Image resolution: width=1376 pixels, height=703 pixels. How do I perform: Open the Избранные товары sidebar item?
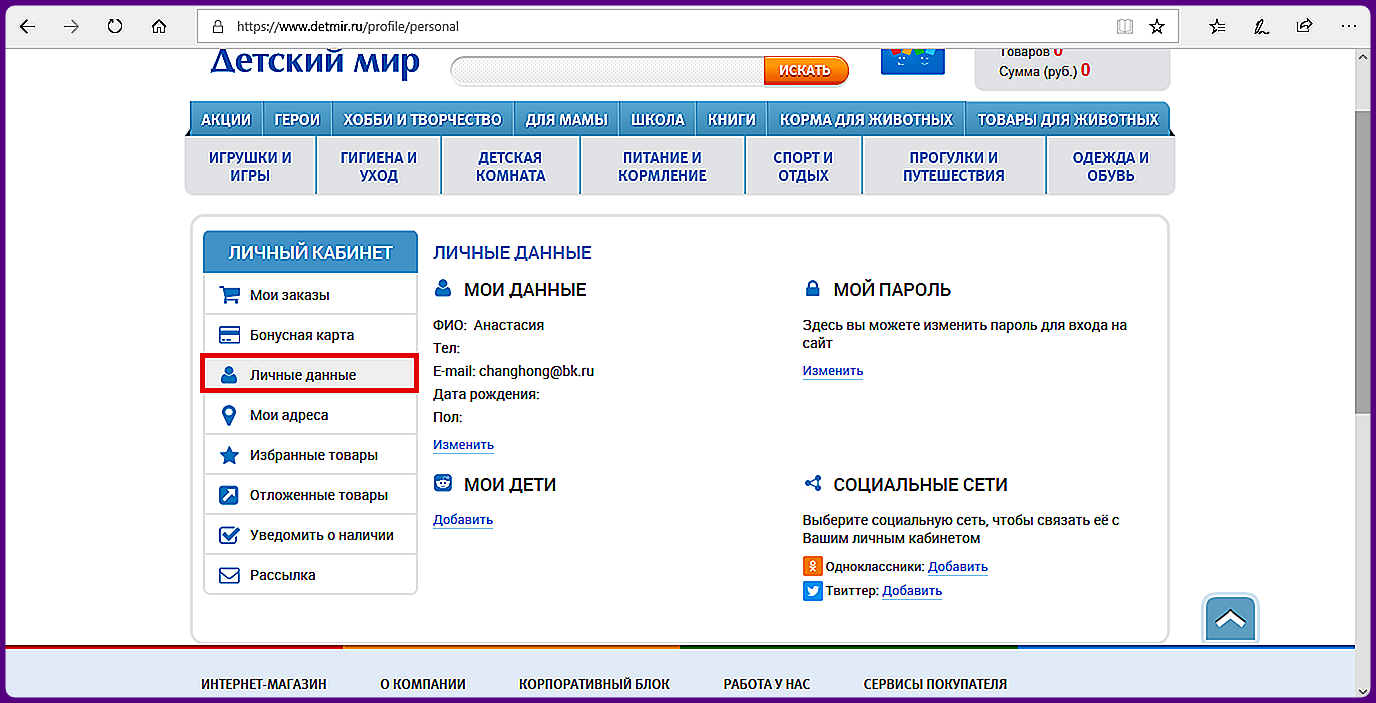point(310,455)
